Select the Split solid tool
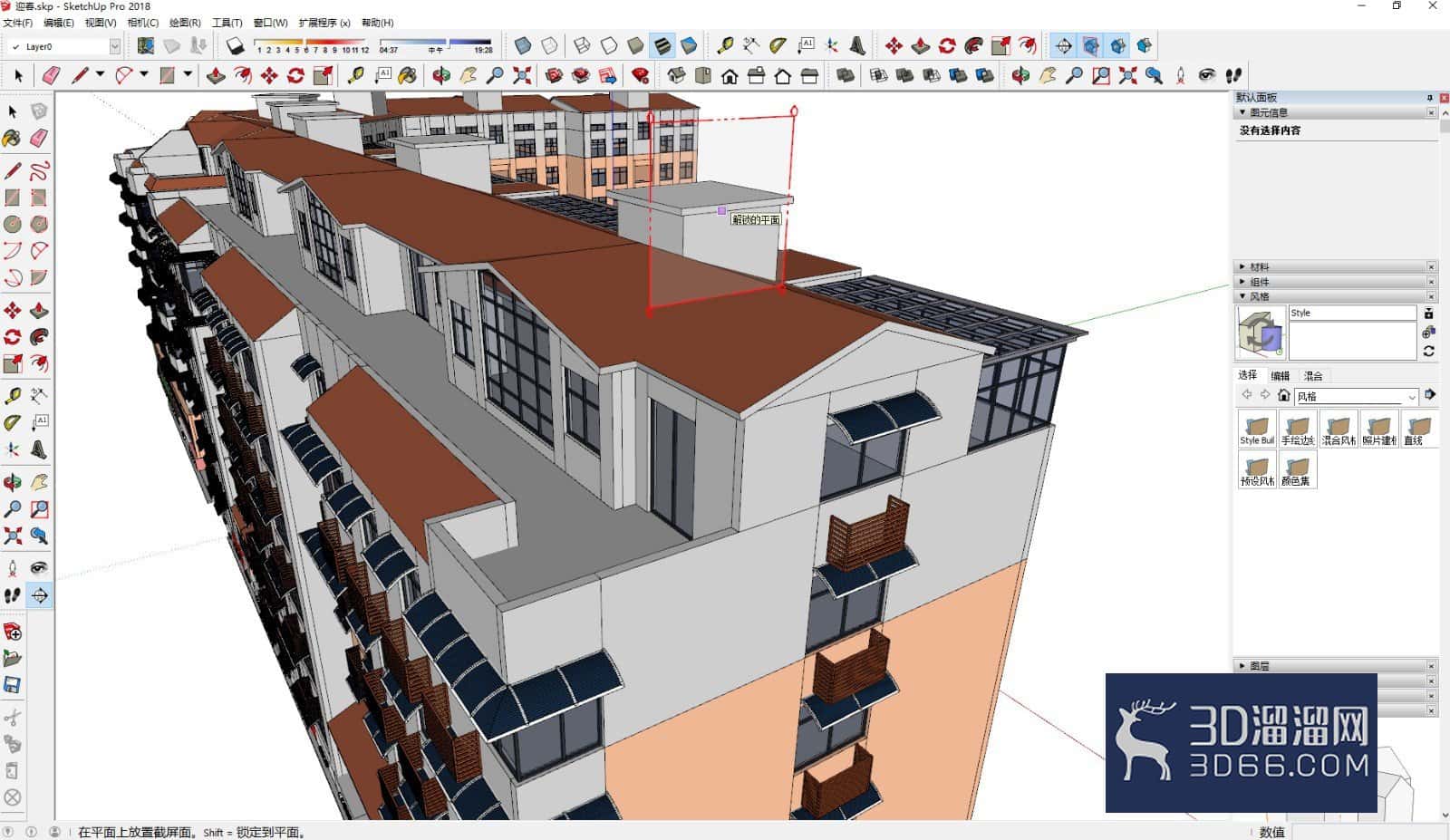Image resolution: width=1450 pixels, height=840 pixels. (x=984, y=75)
